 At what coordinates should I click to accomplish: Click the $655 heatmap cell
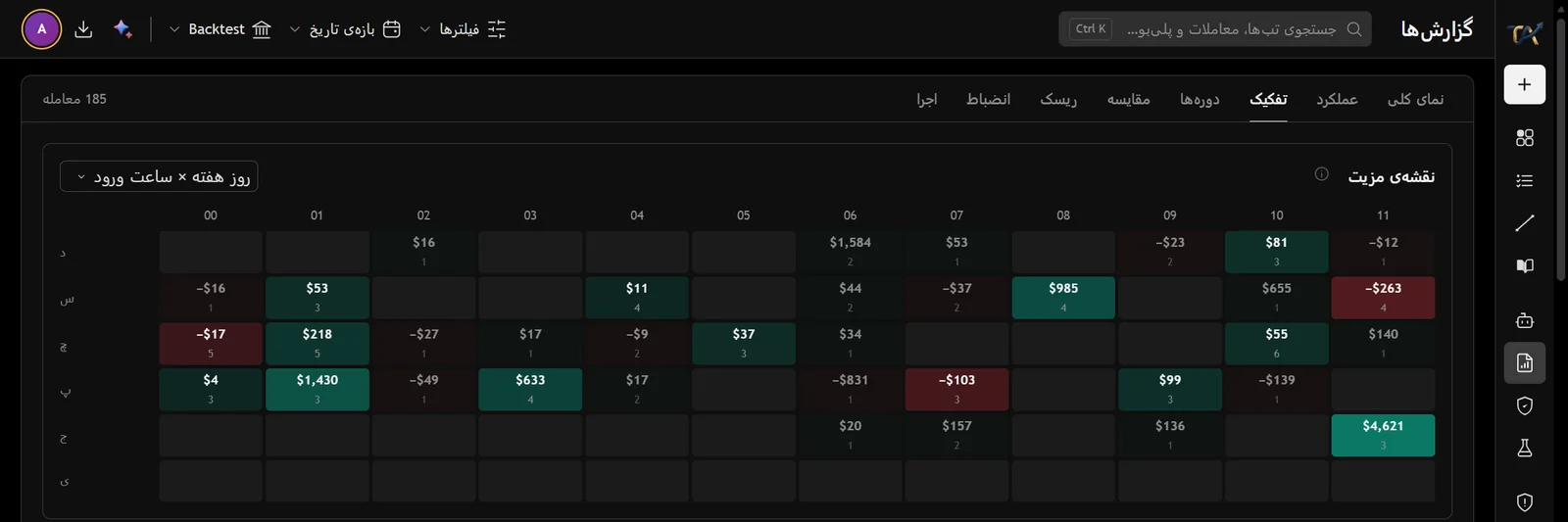[x=1276, y=298]
